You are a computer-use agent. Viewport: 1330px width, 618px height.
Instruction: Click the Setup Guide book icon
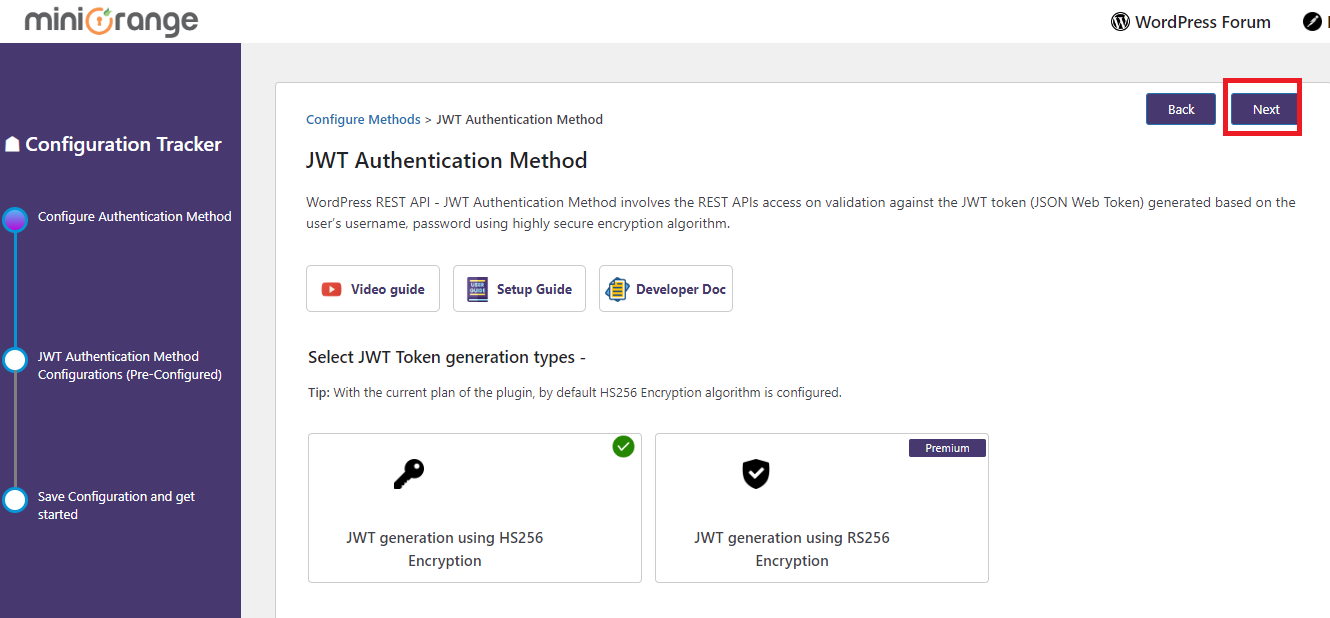tap(477, 289)
